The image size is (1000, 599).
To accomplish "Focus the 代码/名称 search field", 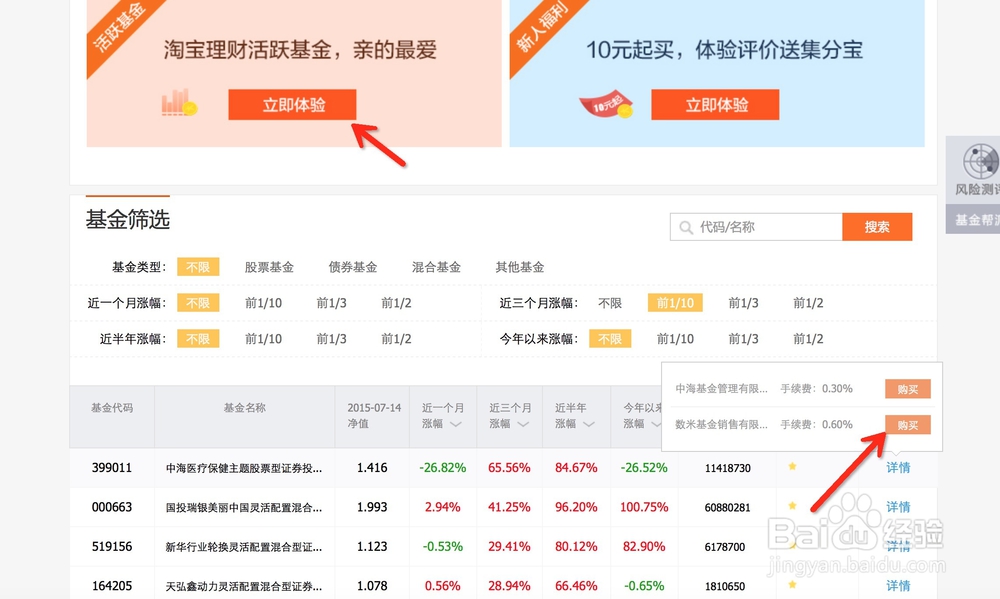I will tap(756, 227).
